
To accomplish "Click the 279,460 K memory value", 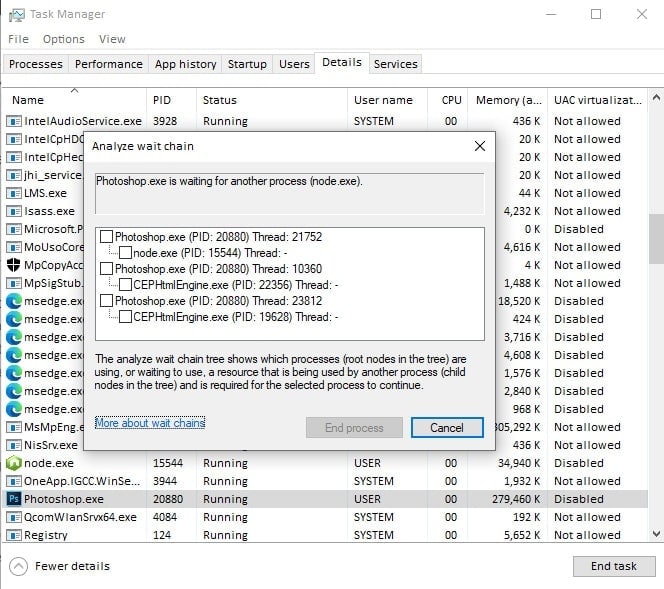I will tap(516, 499).
